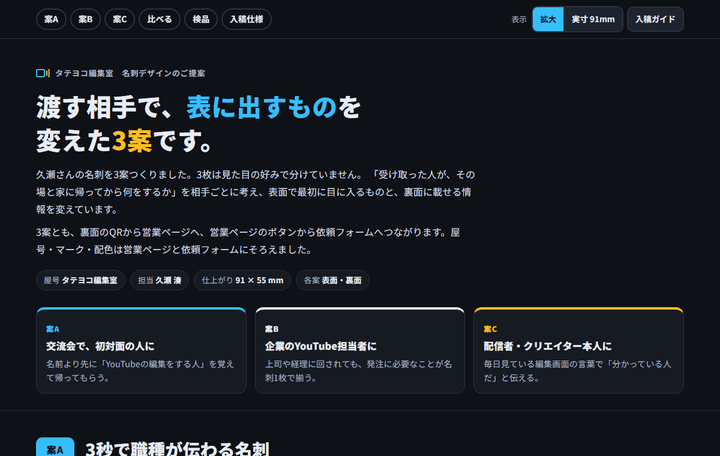Open the 入稿ガイド button

[655, 19]
